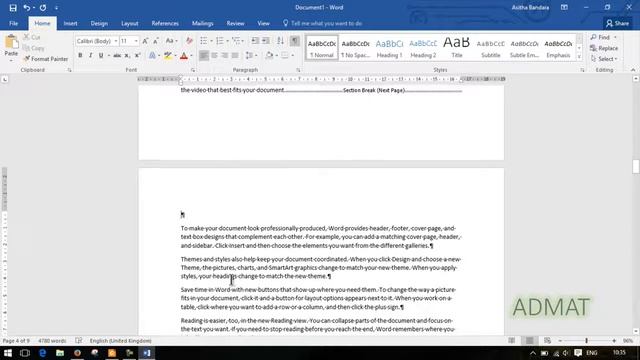Center the text
Image resolution: width=640 pixels, height=360 pixels.
coord(214,56)
